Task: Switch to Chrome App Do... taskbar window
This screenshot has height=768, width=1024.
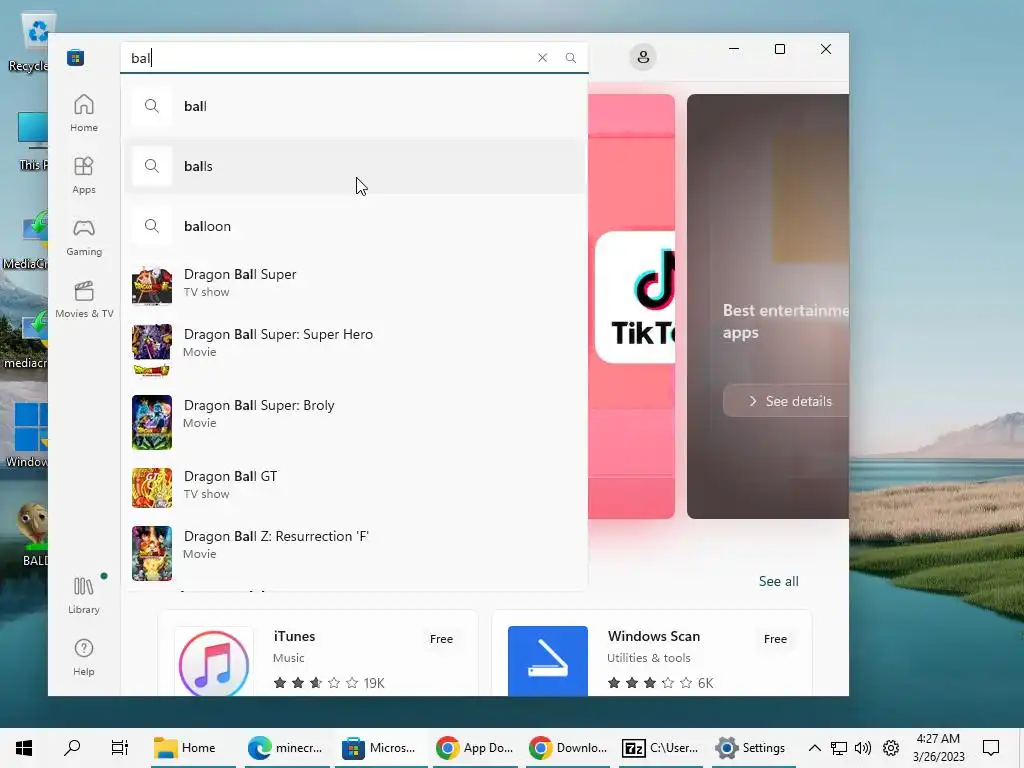Action: 475,748
